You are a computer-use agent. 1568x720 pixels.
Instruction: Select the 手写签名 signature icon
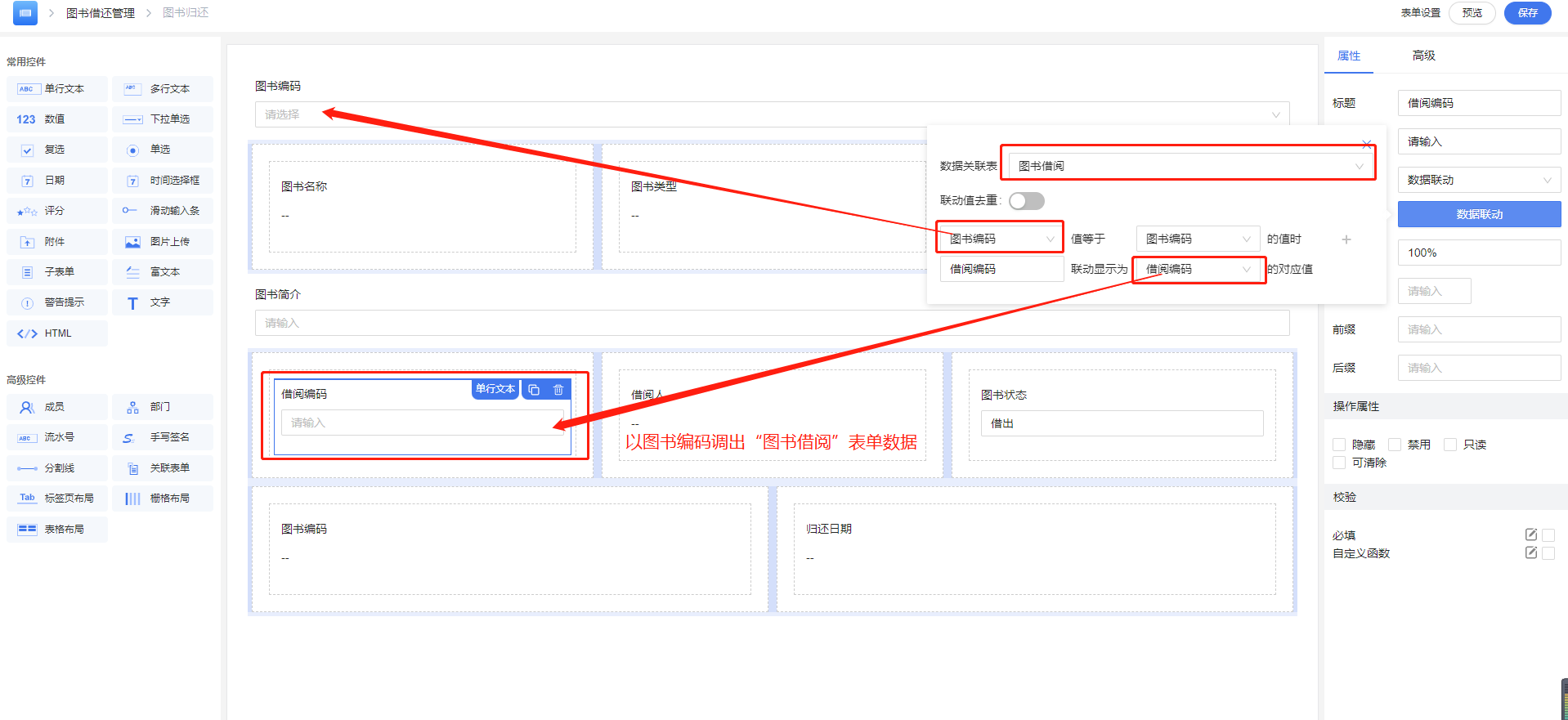[x=129, y=438]
